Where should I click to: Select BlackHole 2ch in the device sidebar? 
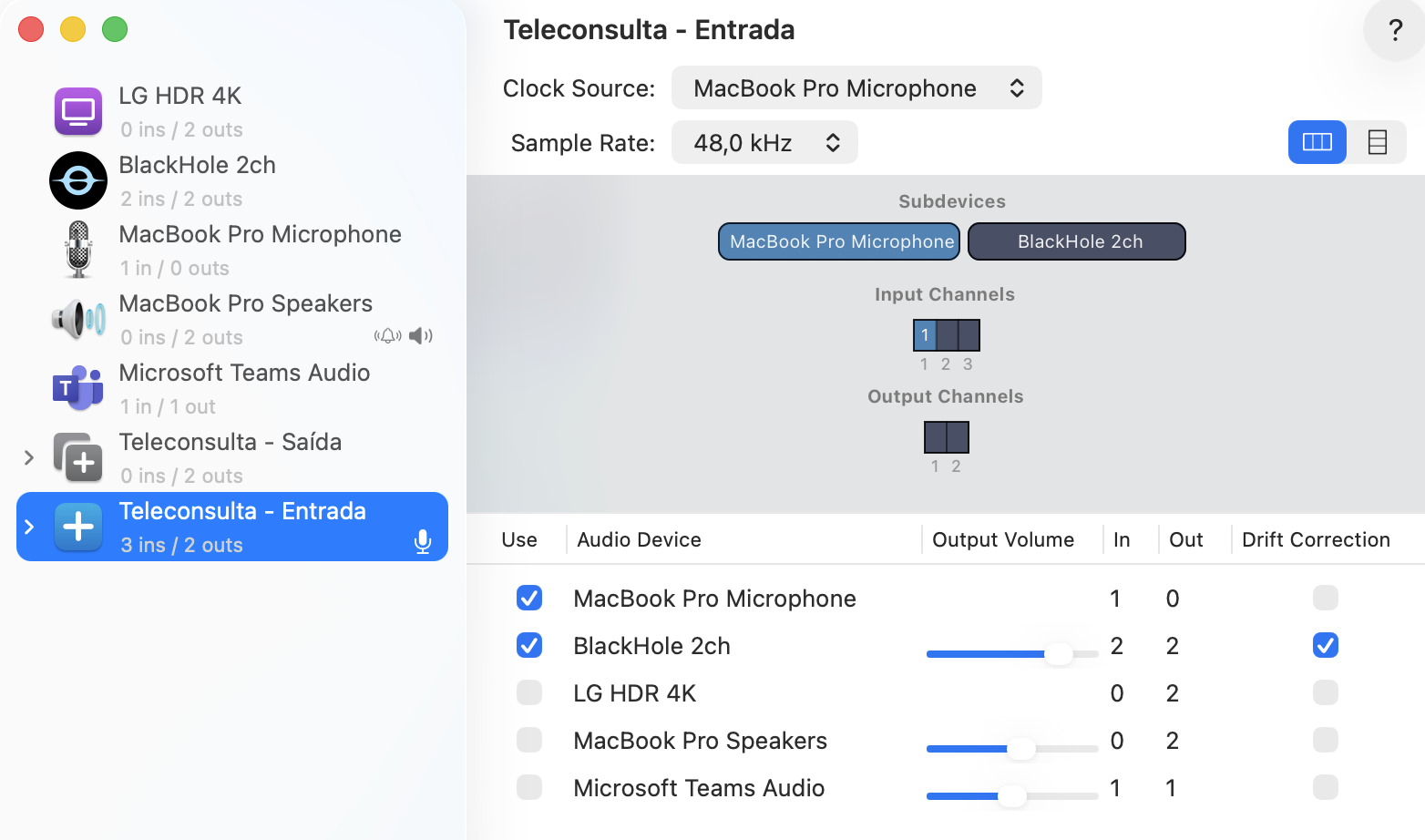coord(232,180)
